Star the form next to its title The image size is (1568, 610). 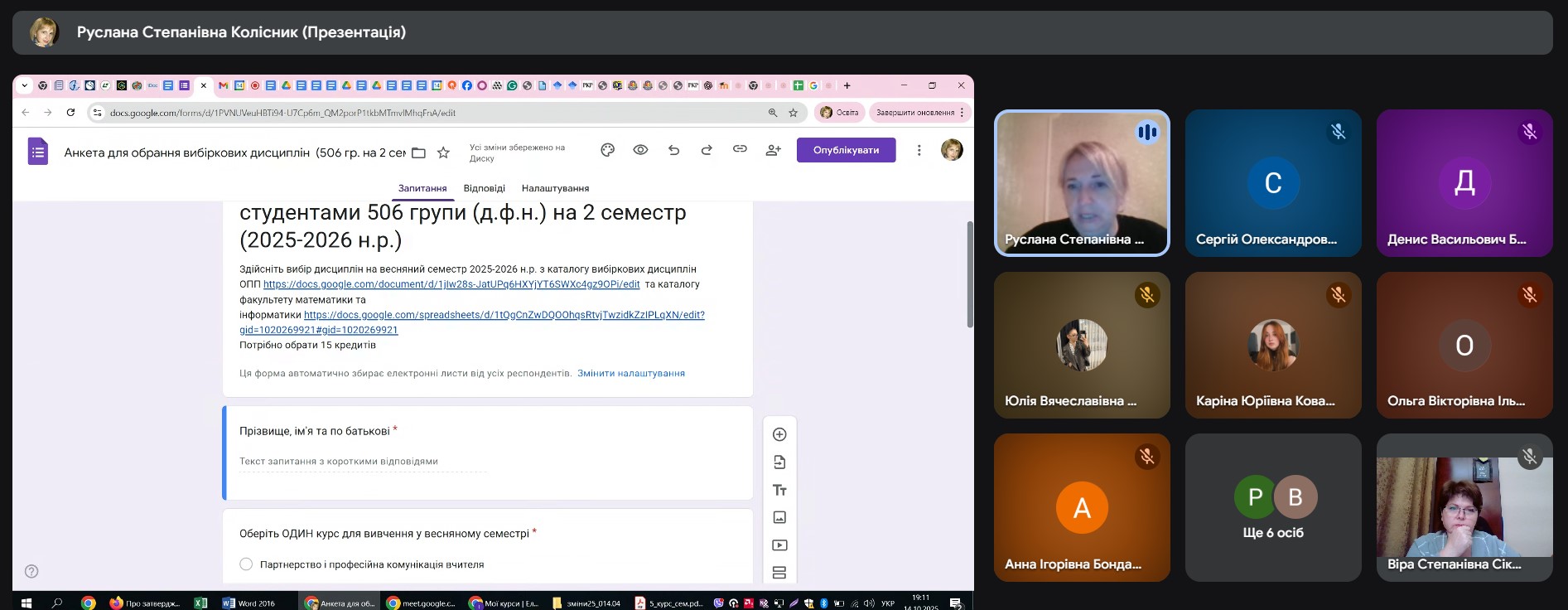click(443, 152)
